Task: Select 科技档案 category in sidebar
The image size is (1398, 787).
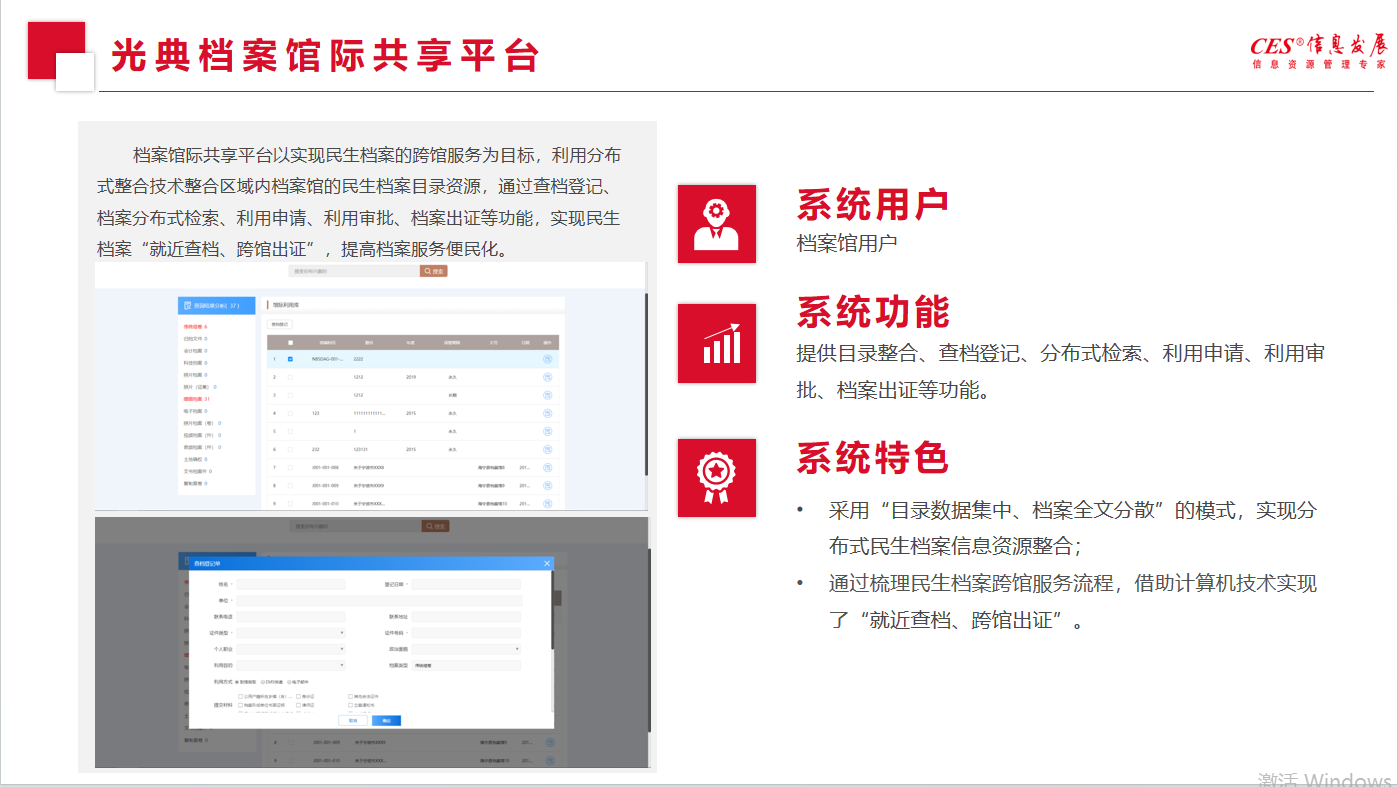Action: pyautogui.click(x=195, y=363)
